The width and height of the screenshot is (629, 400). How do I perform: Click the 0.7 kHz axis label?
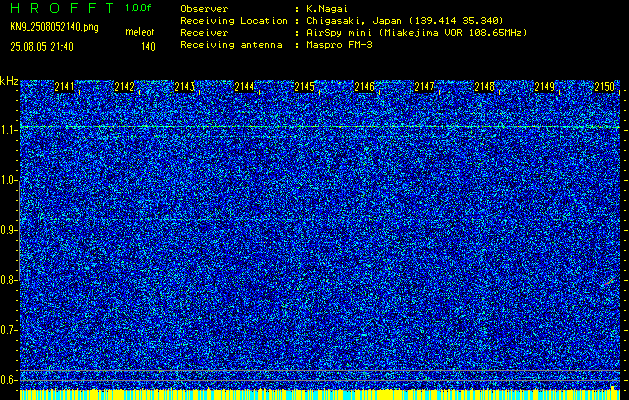(x=7, y=330)
